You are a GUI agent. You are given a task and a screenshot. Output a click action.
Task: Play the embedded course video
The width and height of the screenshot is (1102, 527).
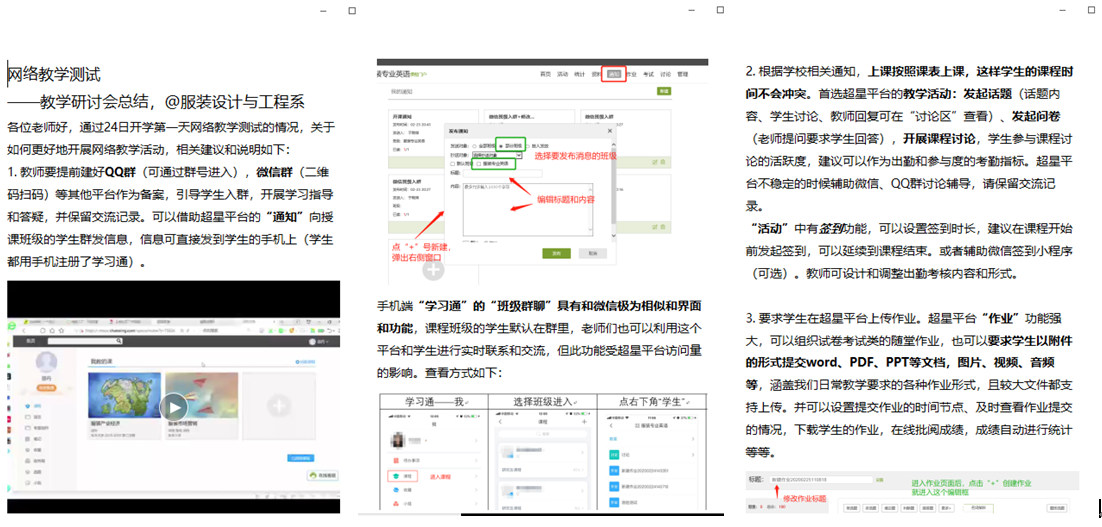click(174, 406)
